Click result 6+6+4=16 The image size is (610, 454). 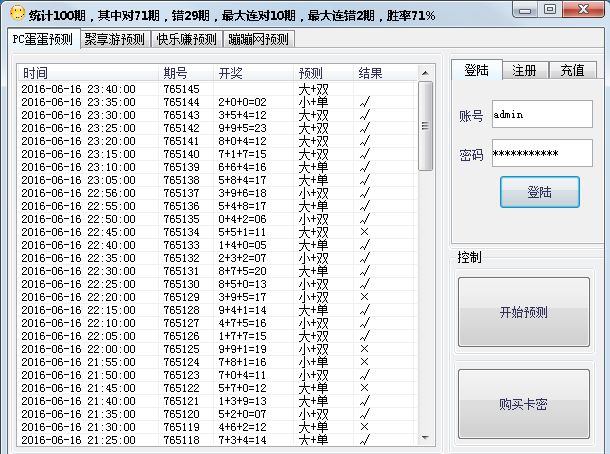pyautogui.click(x=242, y=167)
